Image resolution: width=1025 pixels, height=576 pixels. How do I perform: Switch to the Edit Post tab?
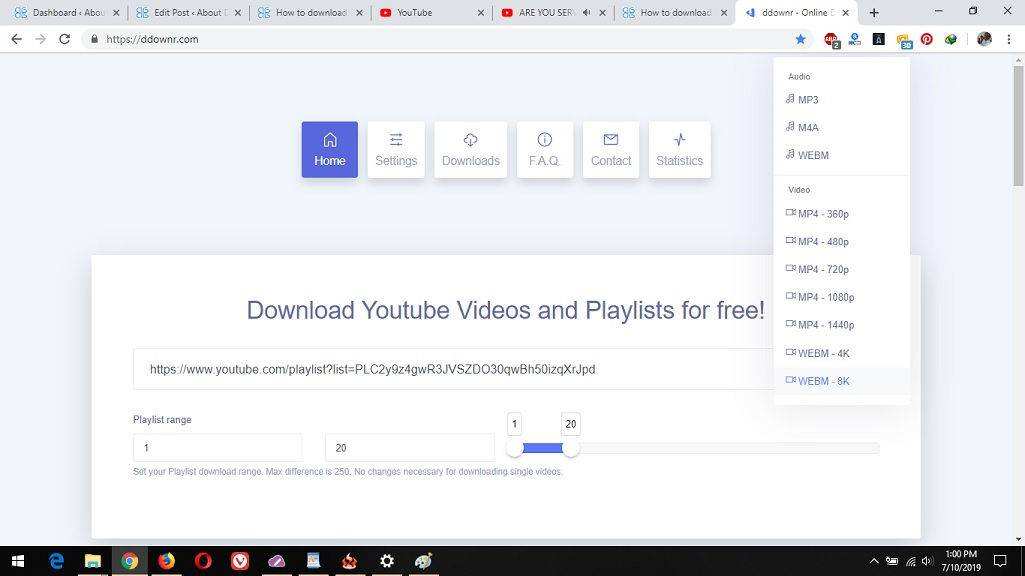click(189, 12)
